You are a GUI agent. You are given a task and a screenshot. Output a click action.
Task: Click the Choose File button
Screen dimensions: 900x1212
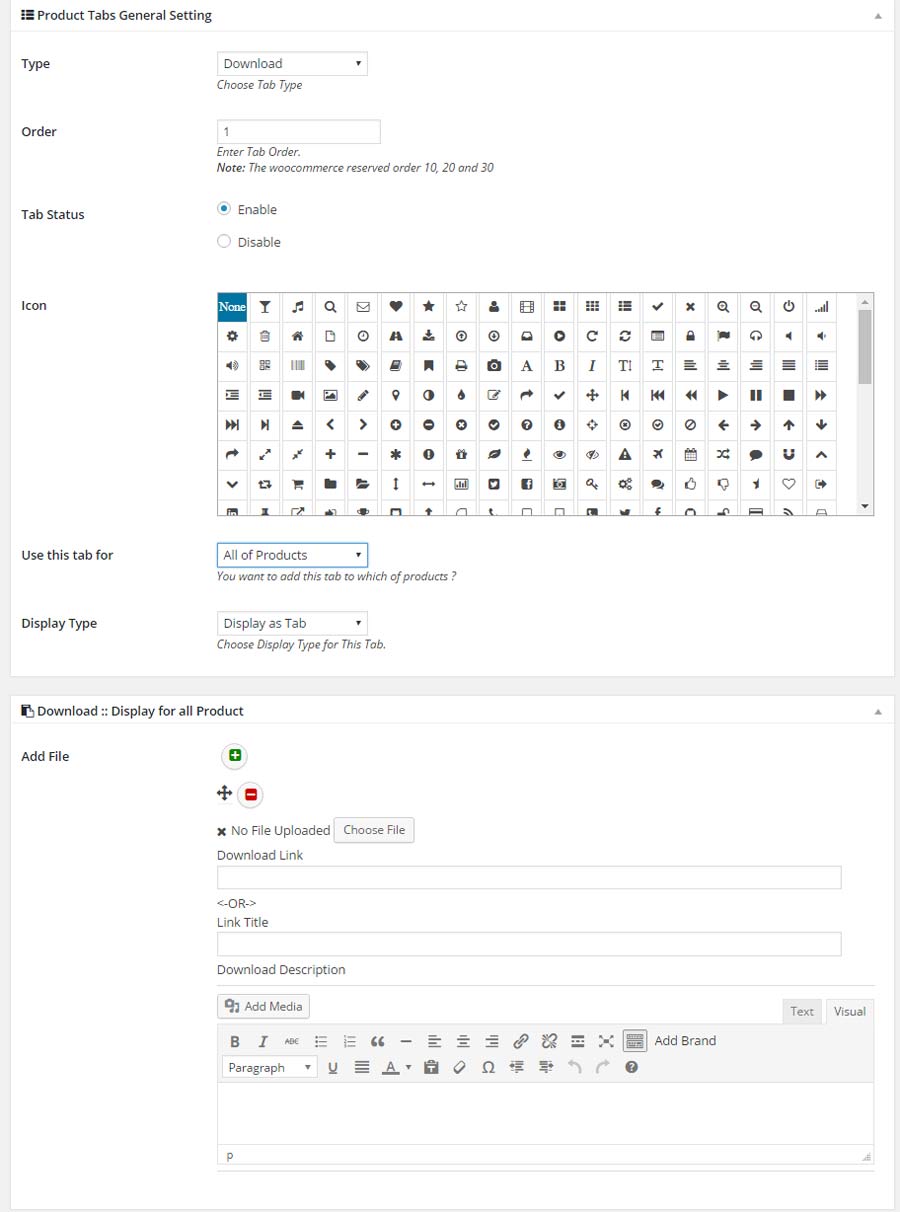coord(374,830)
